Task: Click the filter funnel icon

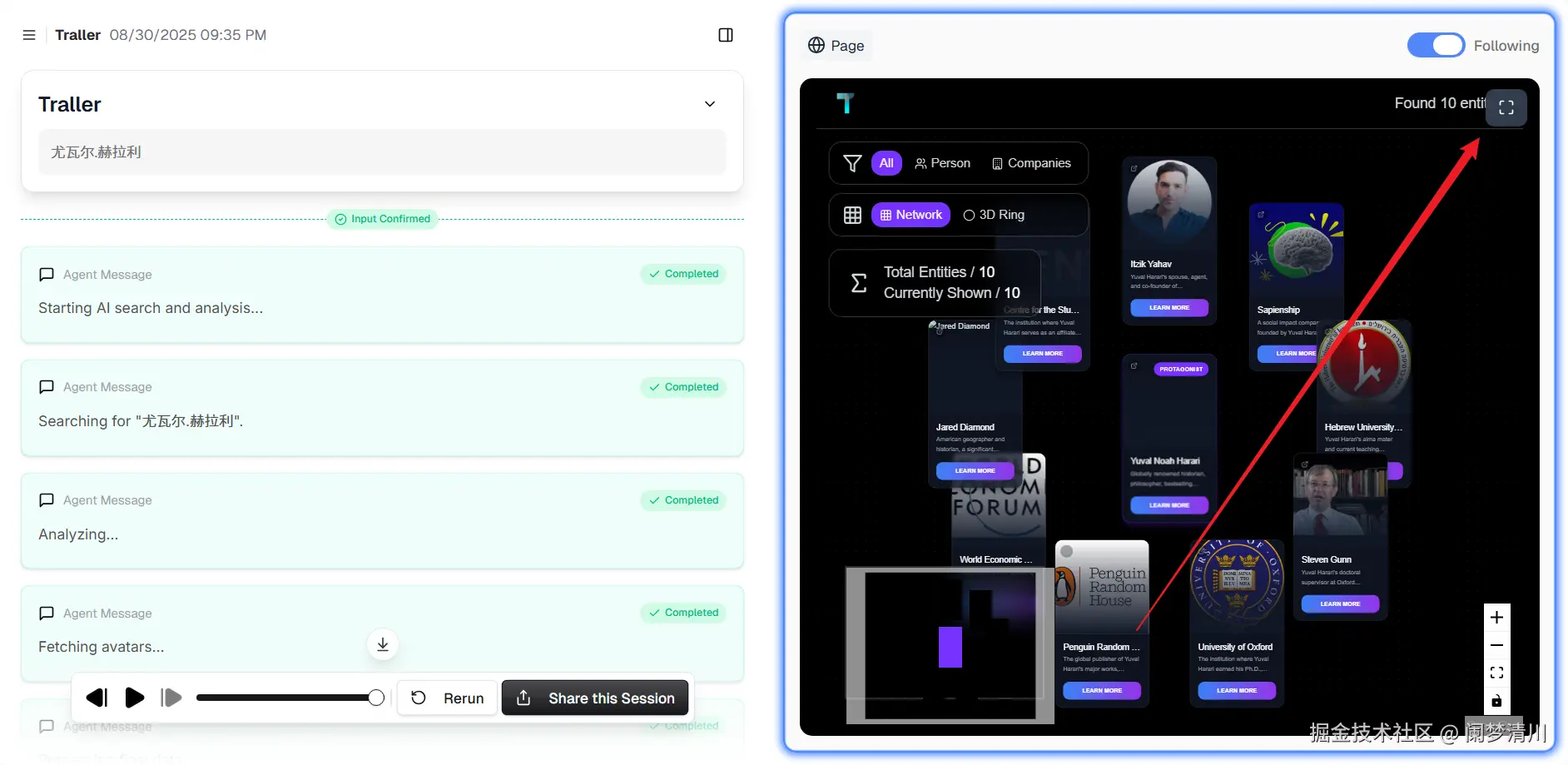Action: [852, 163]
